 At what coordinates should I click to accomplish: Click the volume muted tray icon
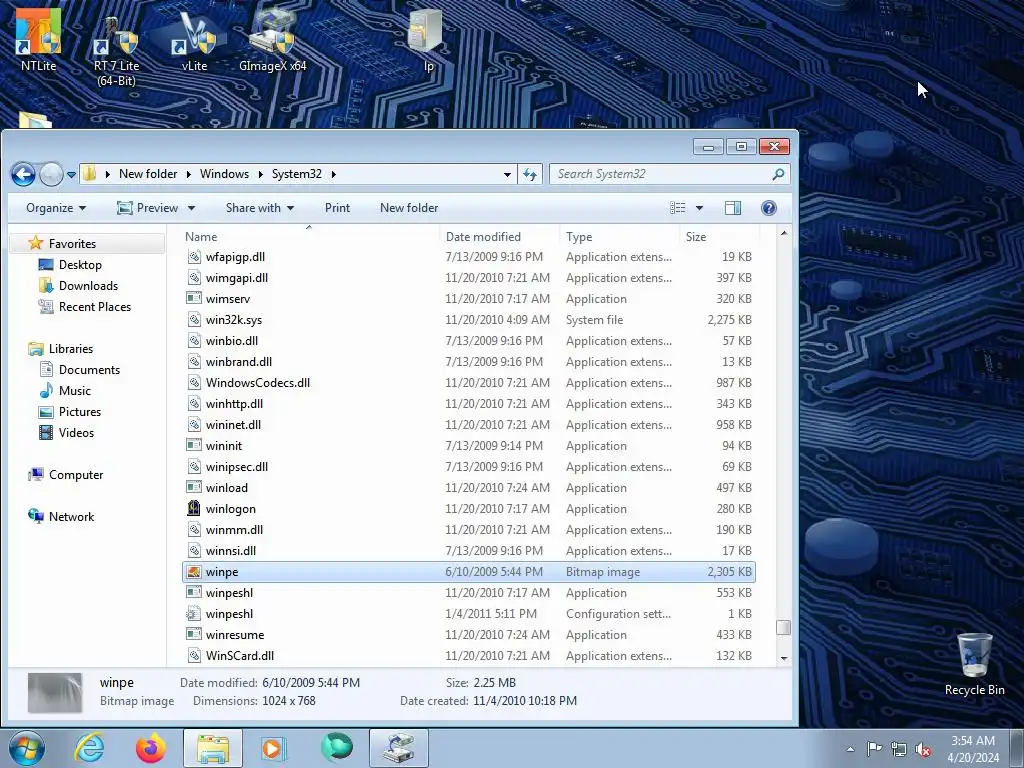click(923, 749)
